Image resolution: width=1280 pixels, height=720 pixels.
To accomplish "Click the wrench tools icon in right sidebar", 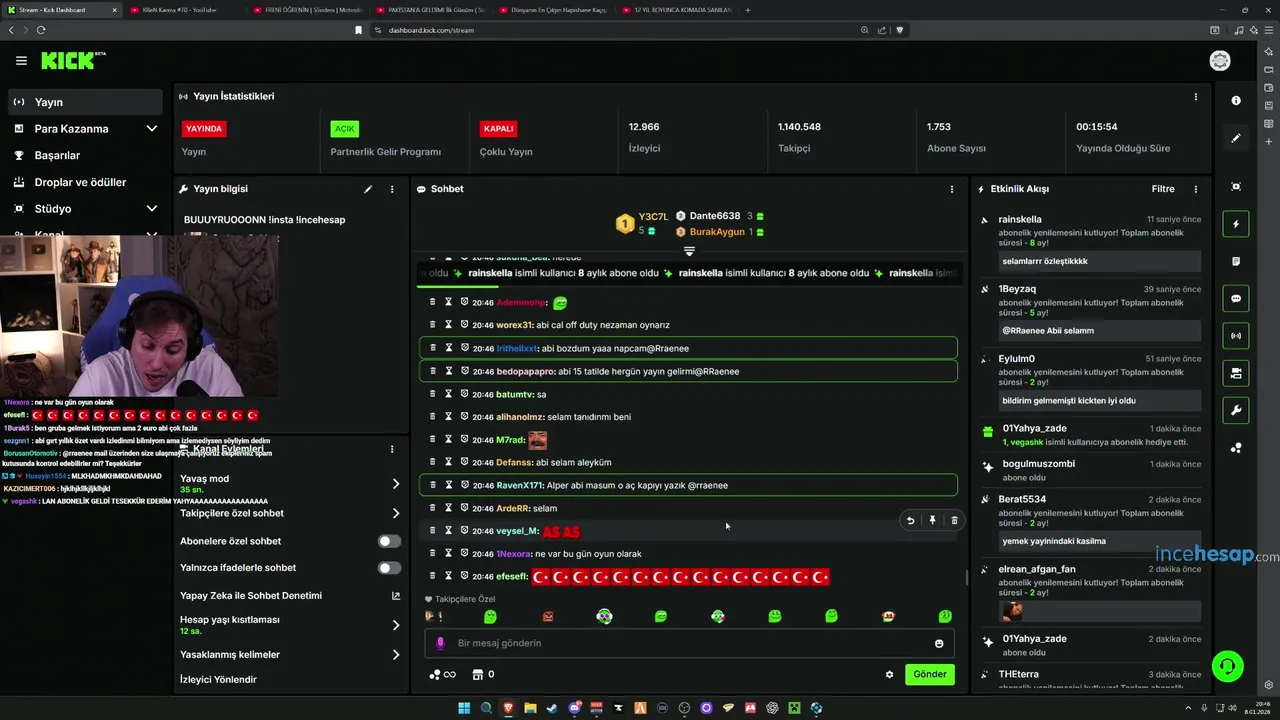I will coord(1236,411).
